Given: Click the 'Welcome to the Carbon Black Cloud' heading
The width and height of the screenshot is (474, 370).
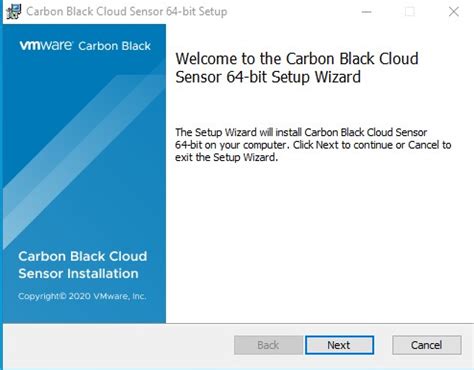Looking at the screenshot, I should 297,59.
